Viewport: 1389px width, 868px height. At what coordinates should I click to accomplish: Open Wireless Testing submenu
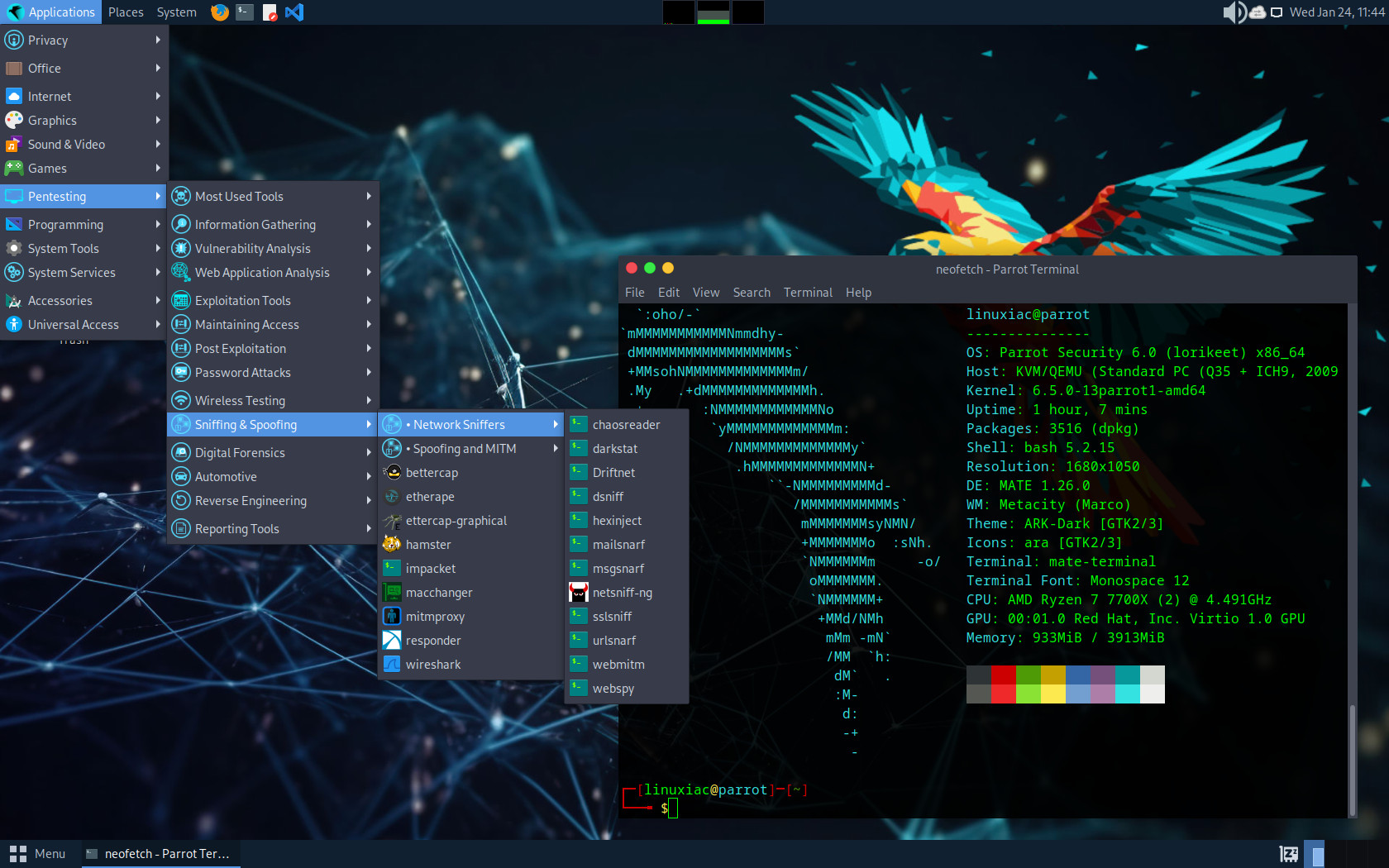click(x=273, y=401)
